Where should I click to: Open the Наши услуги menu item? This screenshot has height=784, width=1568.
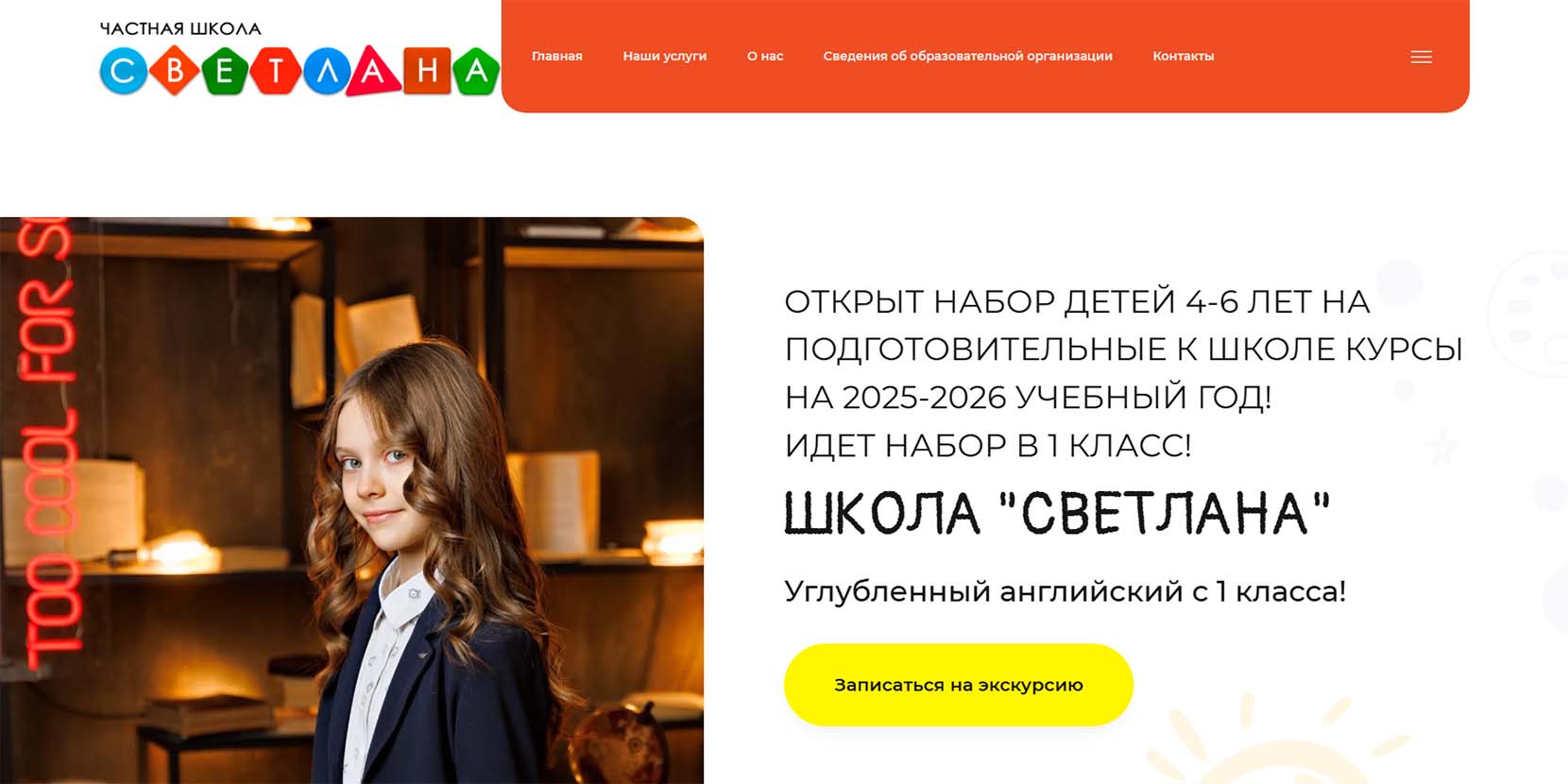(664, 56)
